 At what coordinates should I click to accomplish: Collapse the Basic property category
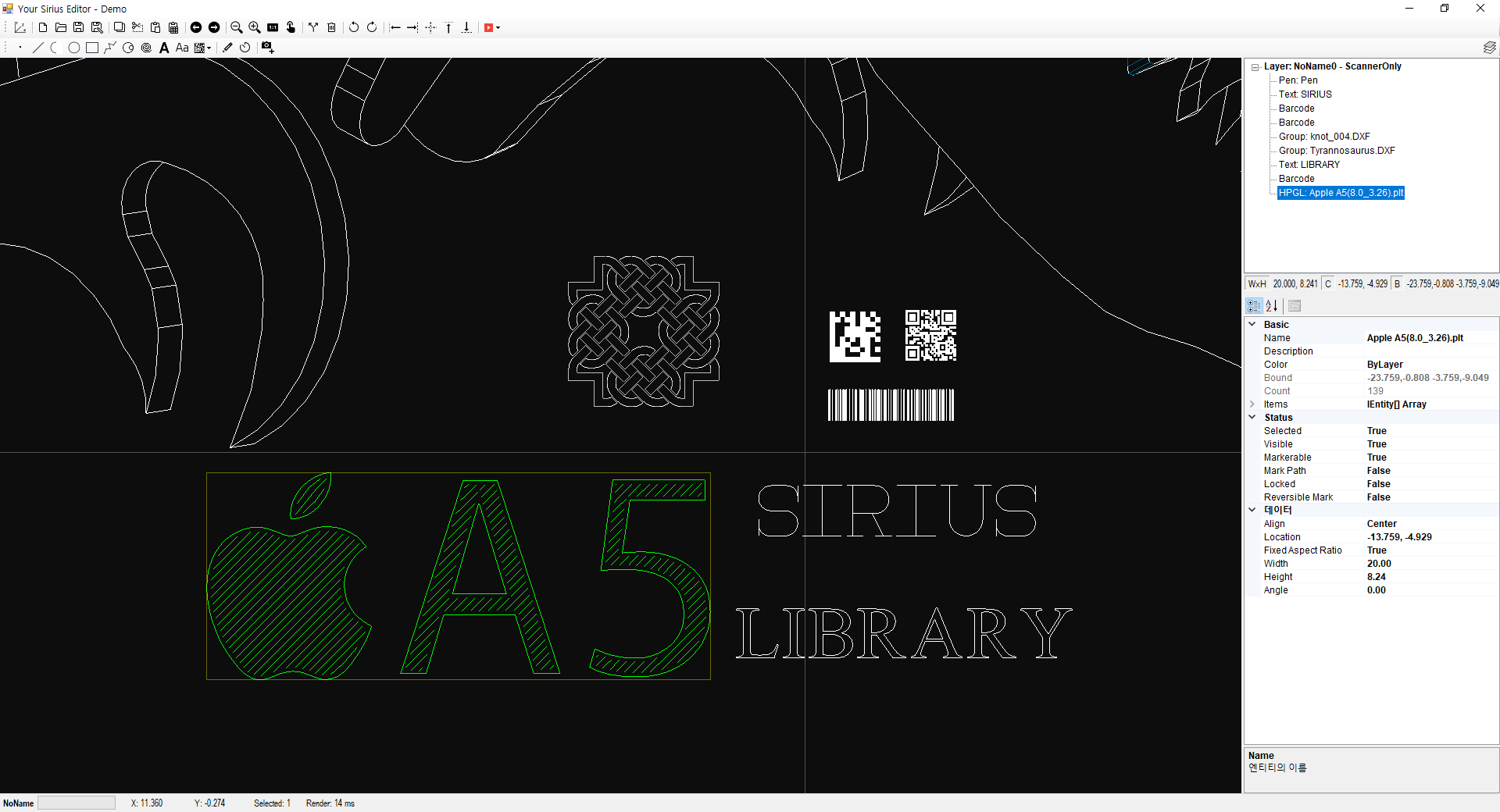point(1252,324)
